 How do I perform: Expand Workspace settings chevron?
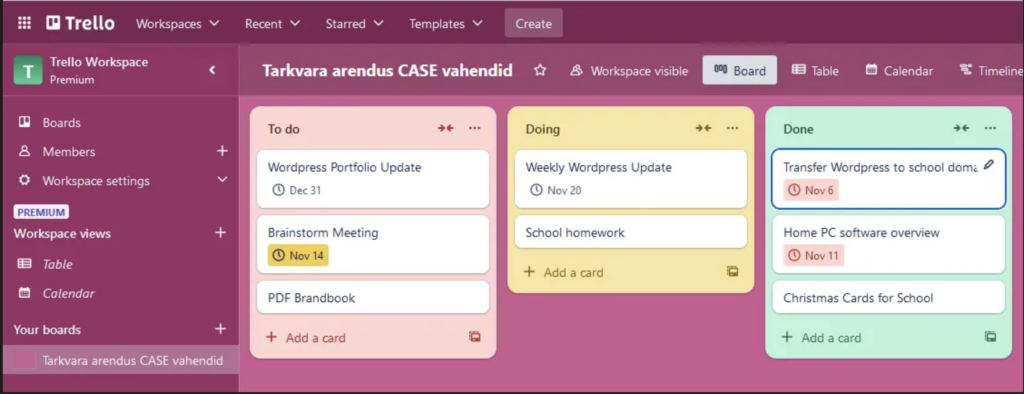(222, 180)
